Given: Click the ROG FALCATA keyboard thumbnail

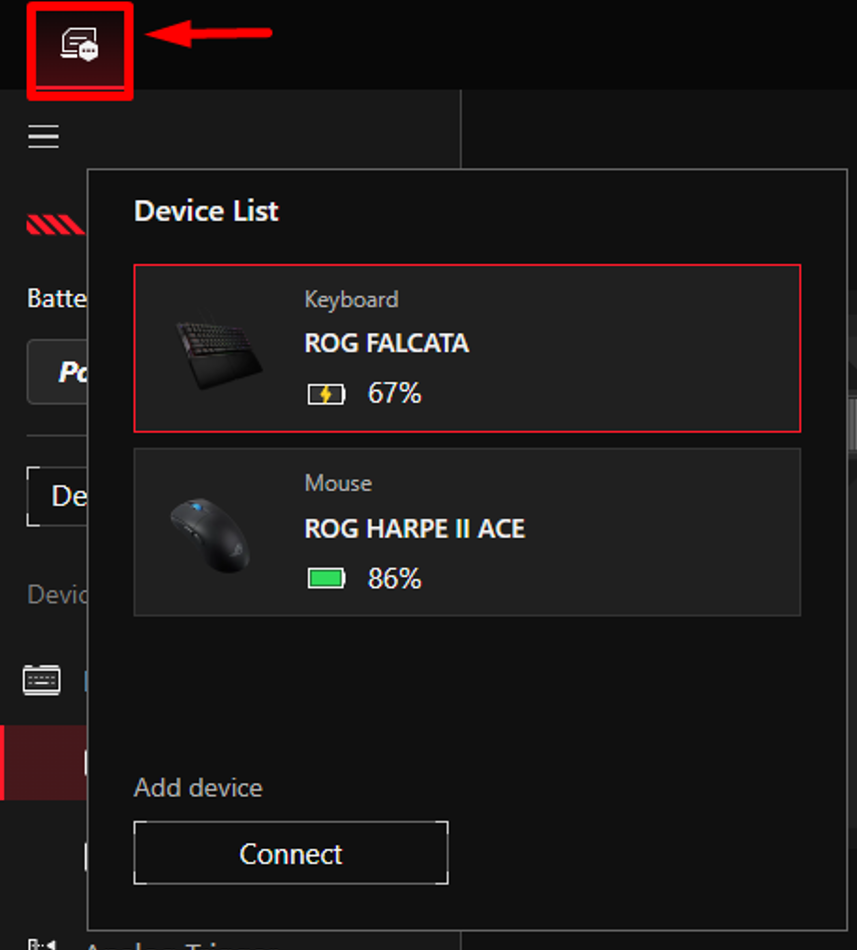Looking at the screenshot, I should [x=218, y=353].
